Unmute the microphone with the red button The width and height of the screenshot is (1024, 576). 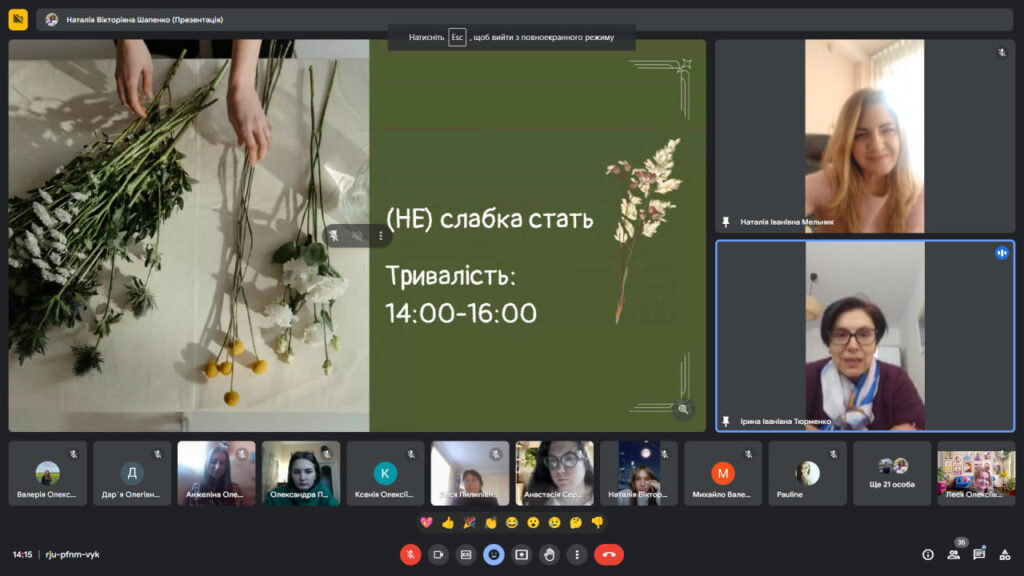(x=410, y=554)
